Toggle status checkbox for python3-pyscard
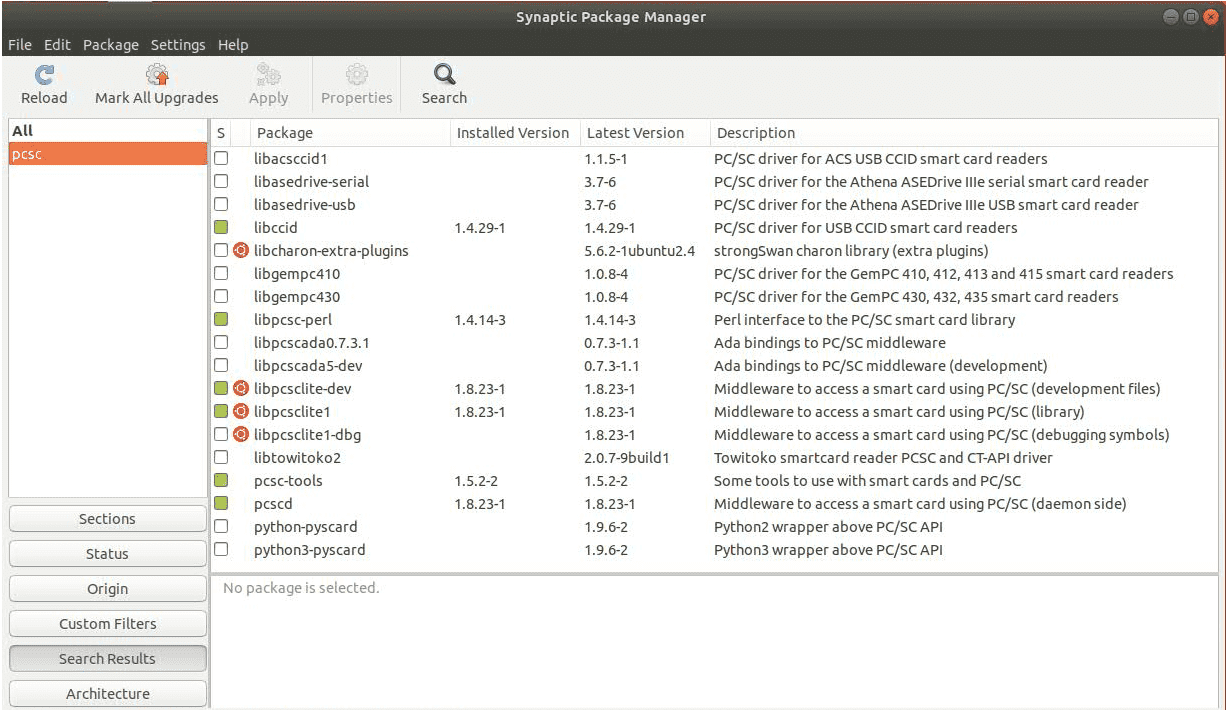The width and height of the screenshot is (1226, 710). click(221, 550)
